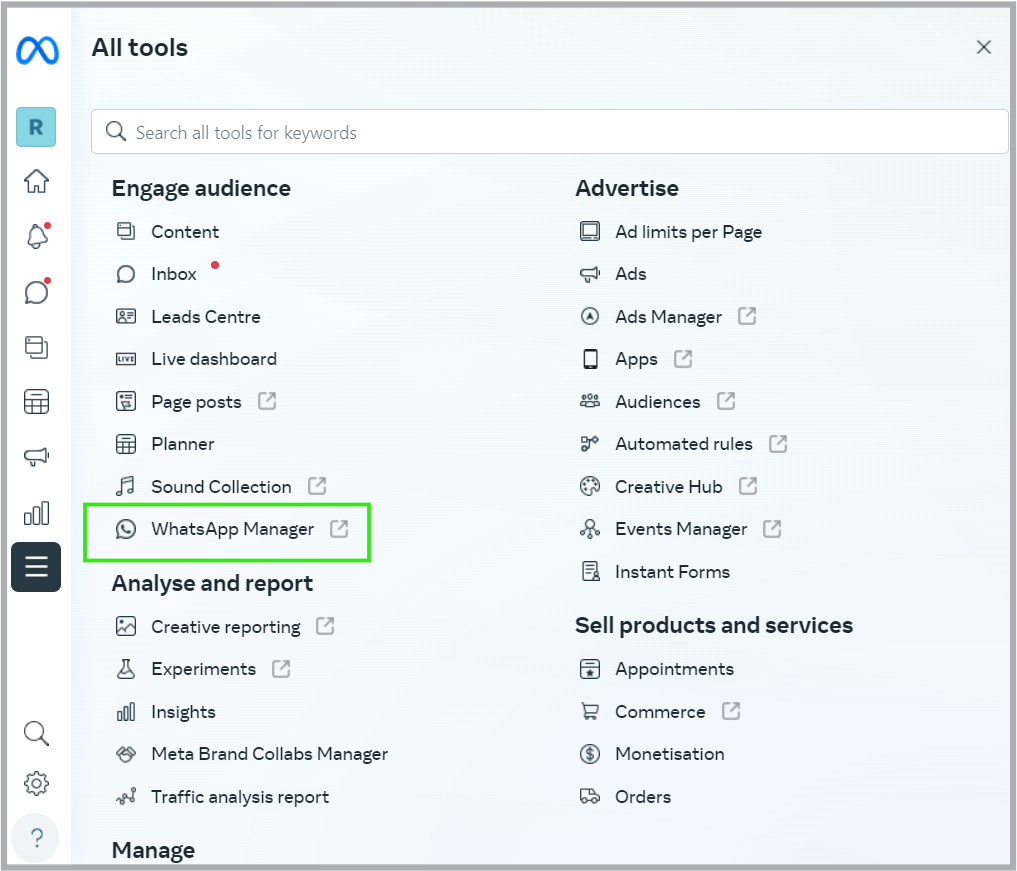The height and width of the screenshot is (871, 1017).
Task: Open Audiences tool
Action: pos(658,401)
